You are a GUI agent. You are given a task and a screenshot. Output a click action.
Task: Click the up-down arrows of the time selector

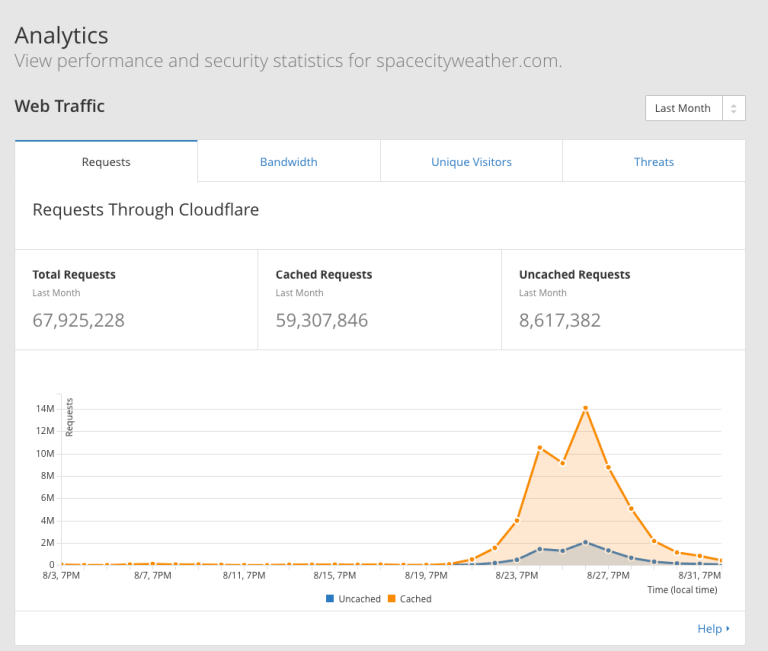(x=733, y=108)
